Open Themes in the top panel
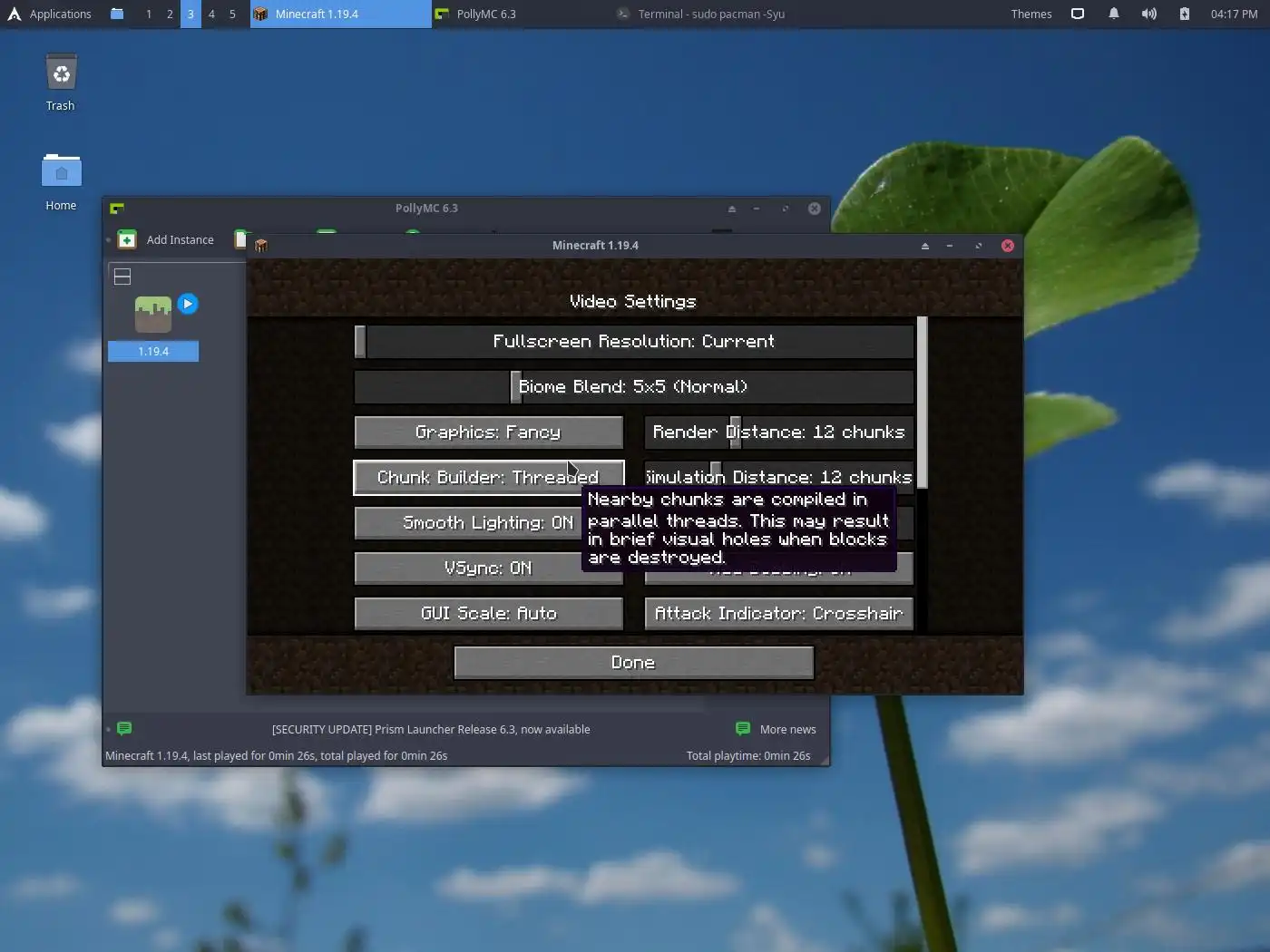 (x=1031, y=14)
